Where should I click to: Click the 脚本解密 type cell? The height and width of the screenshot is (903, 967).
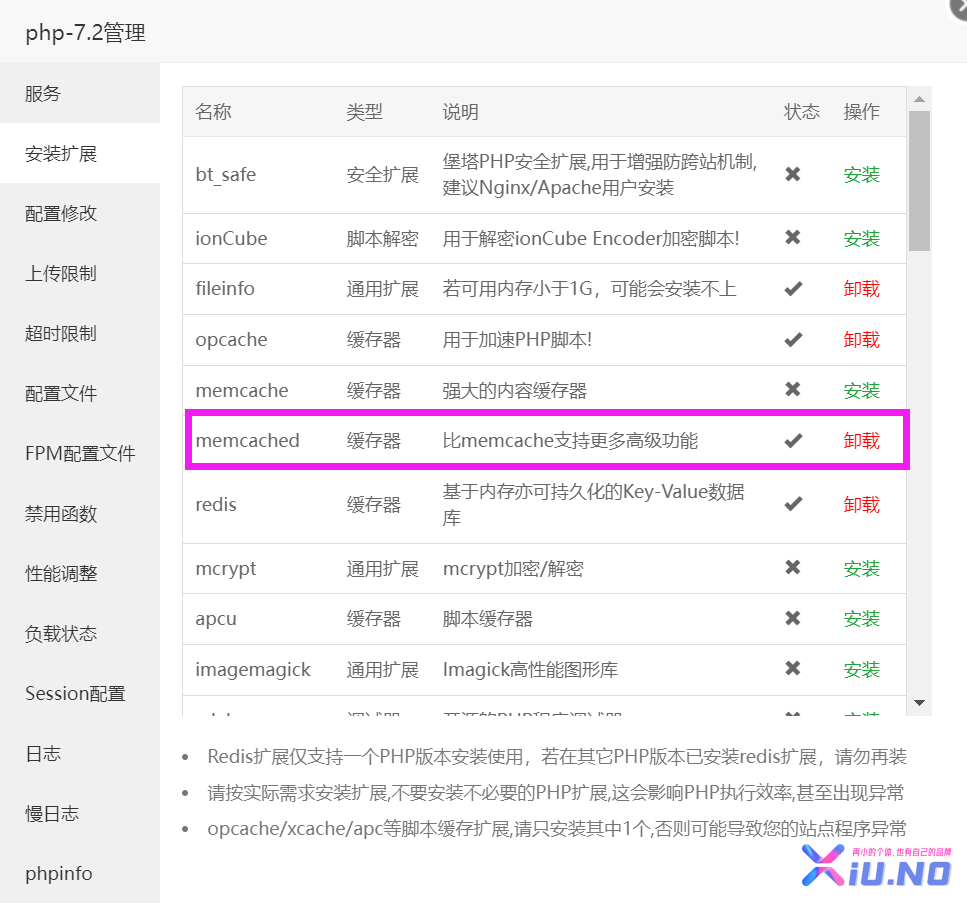(x=382, y=239)
